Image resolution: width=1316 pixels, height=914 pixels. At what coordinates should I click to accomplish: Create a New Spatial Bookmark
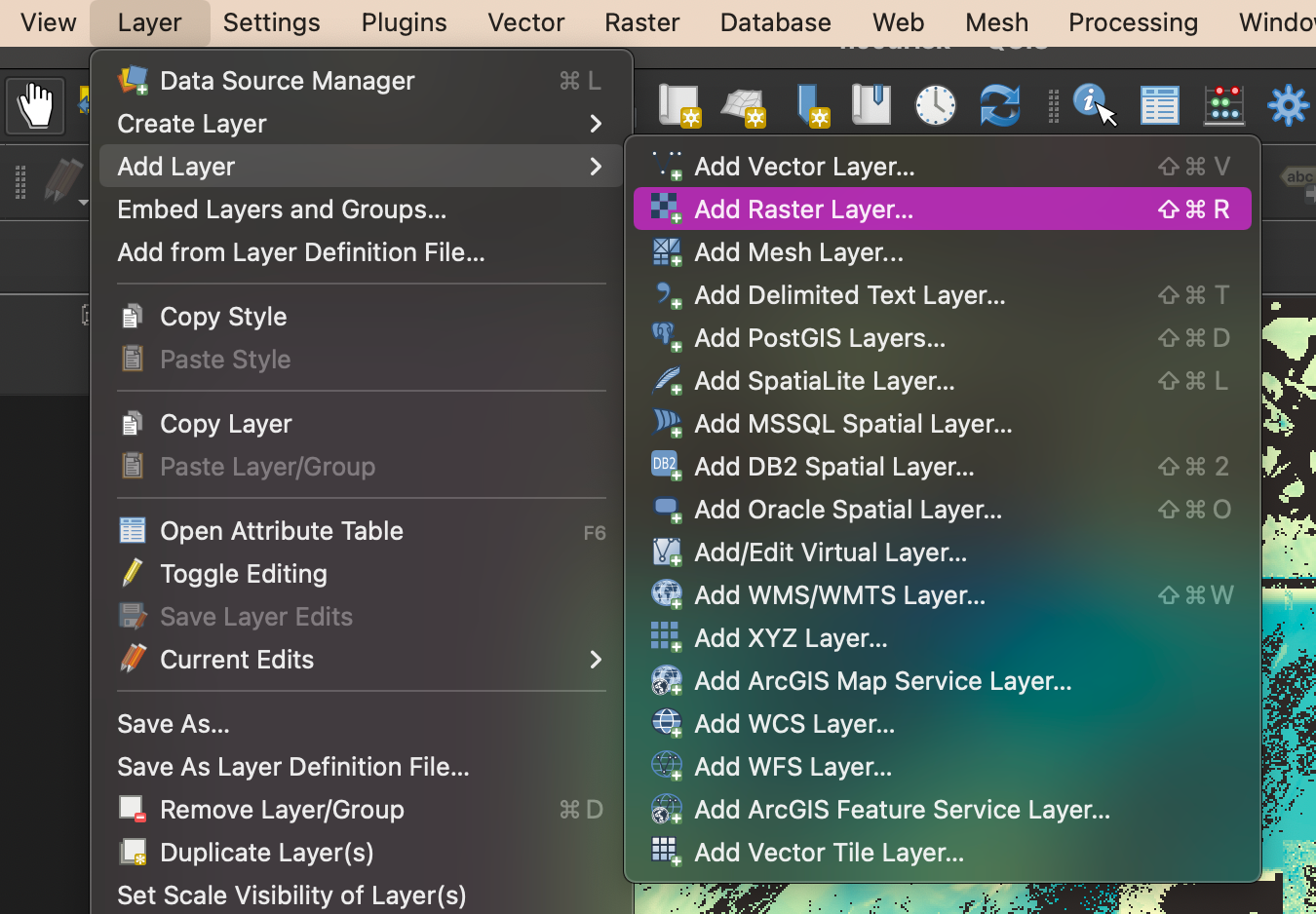pos(811,105)
